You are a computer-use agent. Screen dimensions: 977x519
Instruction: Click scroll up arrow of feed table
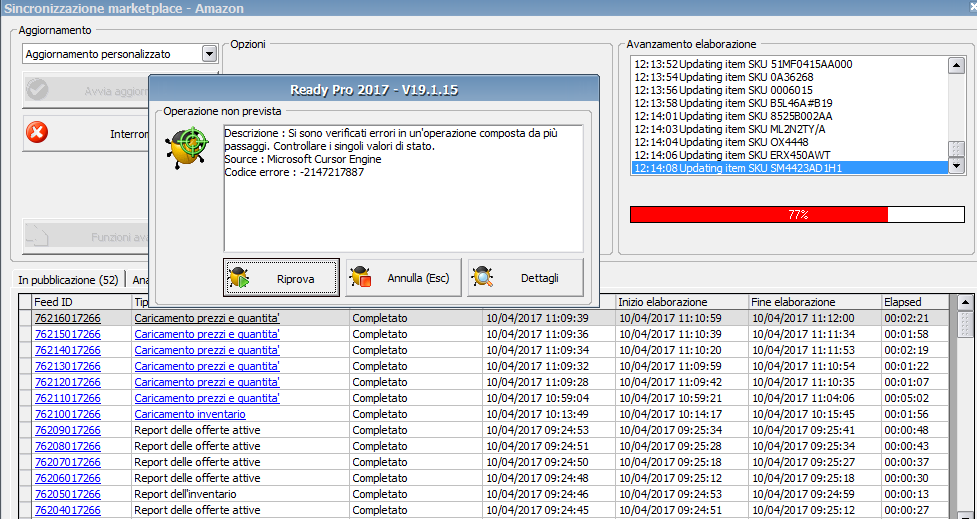pyautogui.click(x=965, y=302)
